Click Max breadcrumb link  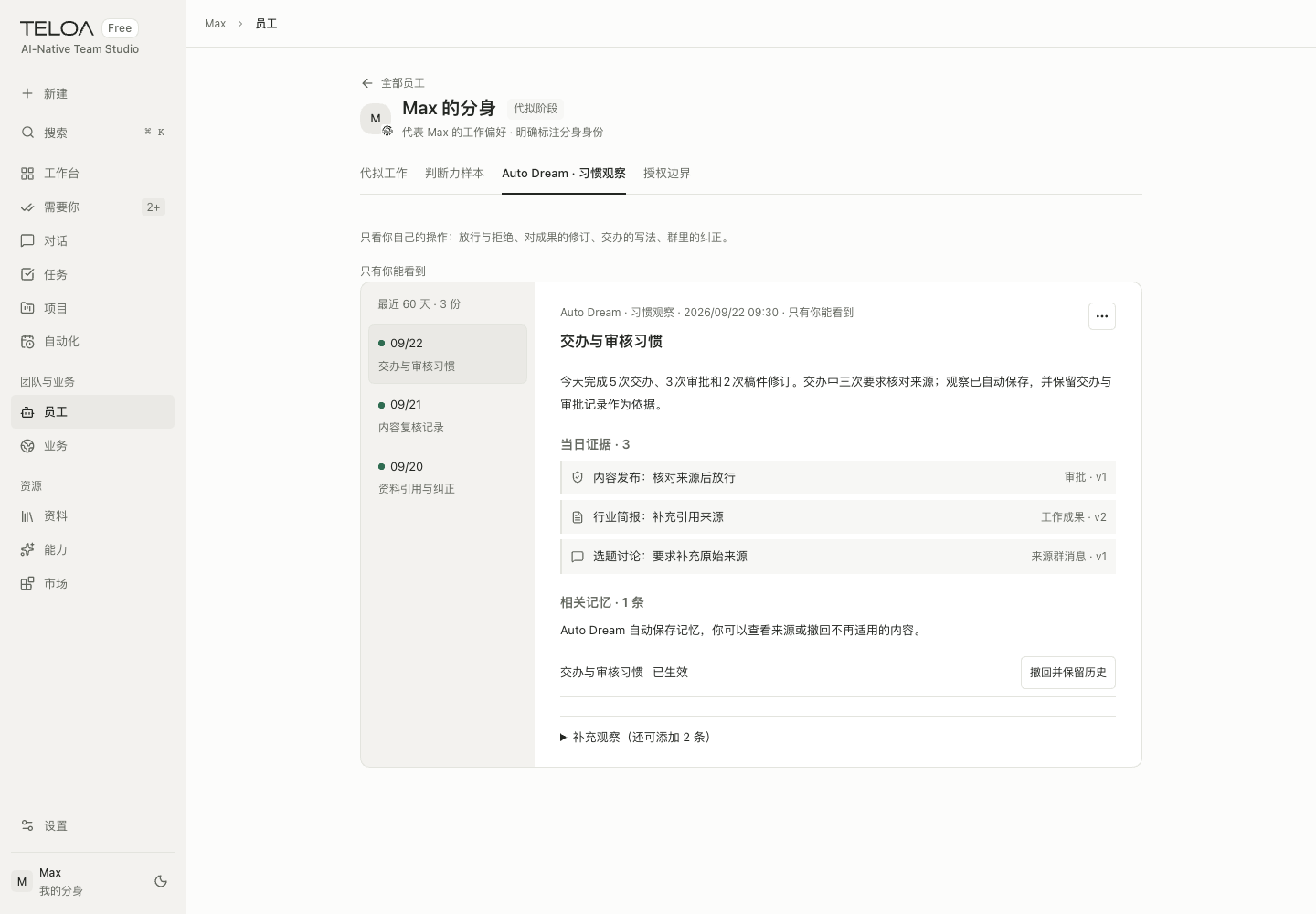[216, 24]
